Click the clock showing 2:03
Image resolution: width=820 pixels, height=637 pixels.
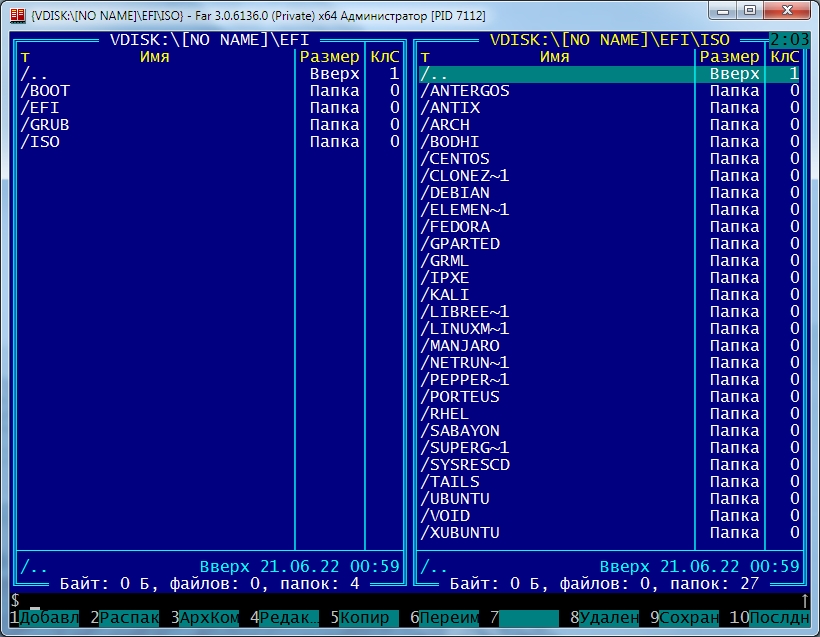(x=790, y=40)
